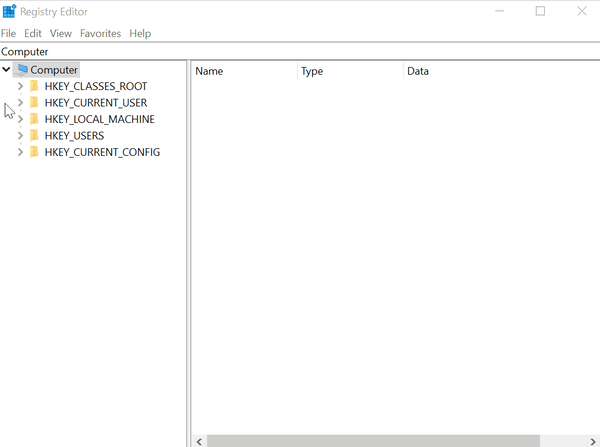This screenshot has height=447, width=600.
Task: Open the Edit menu
Action: 33,33
